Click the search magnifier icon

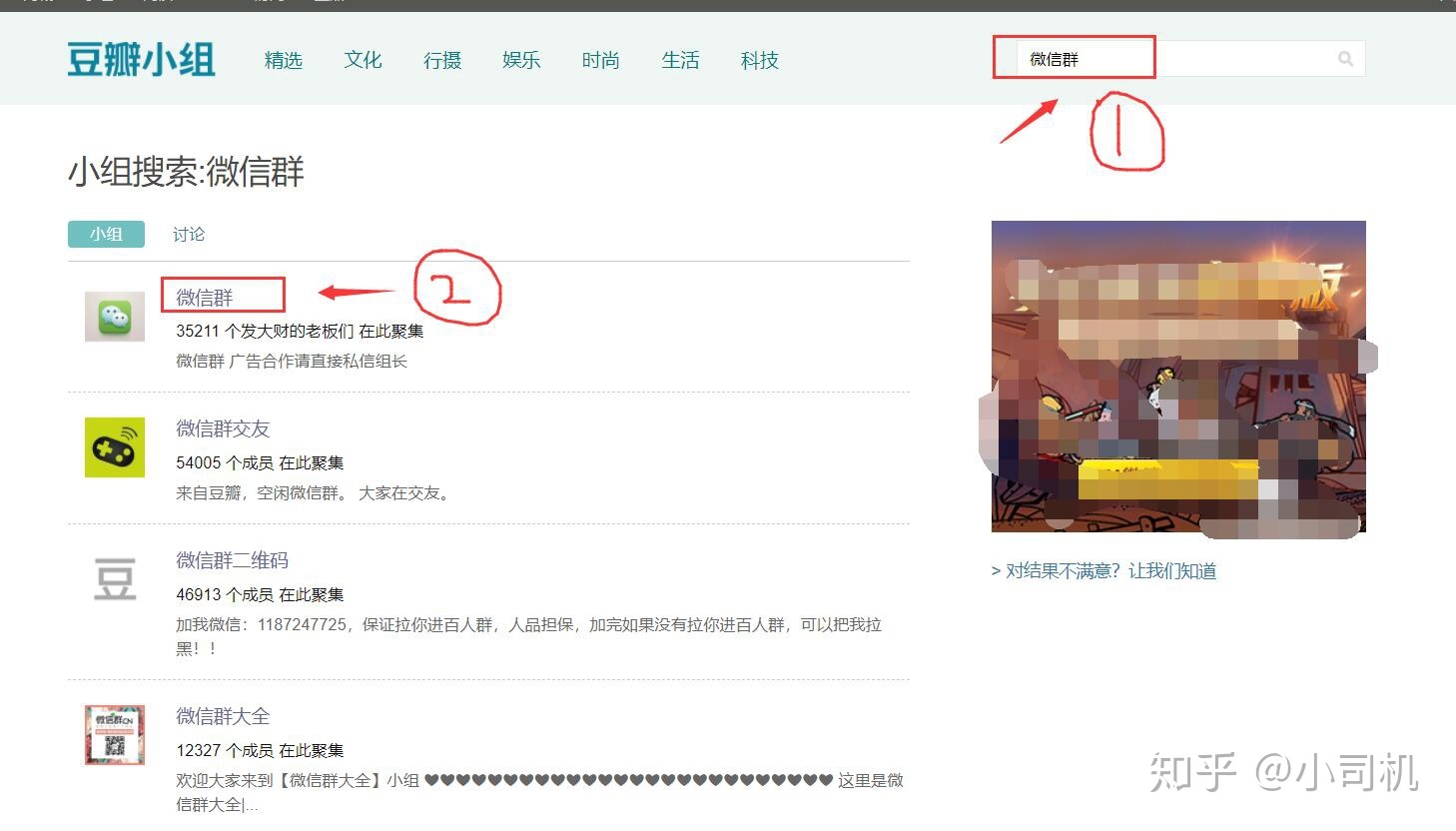tap(1345, 59)
